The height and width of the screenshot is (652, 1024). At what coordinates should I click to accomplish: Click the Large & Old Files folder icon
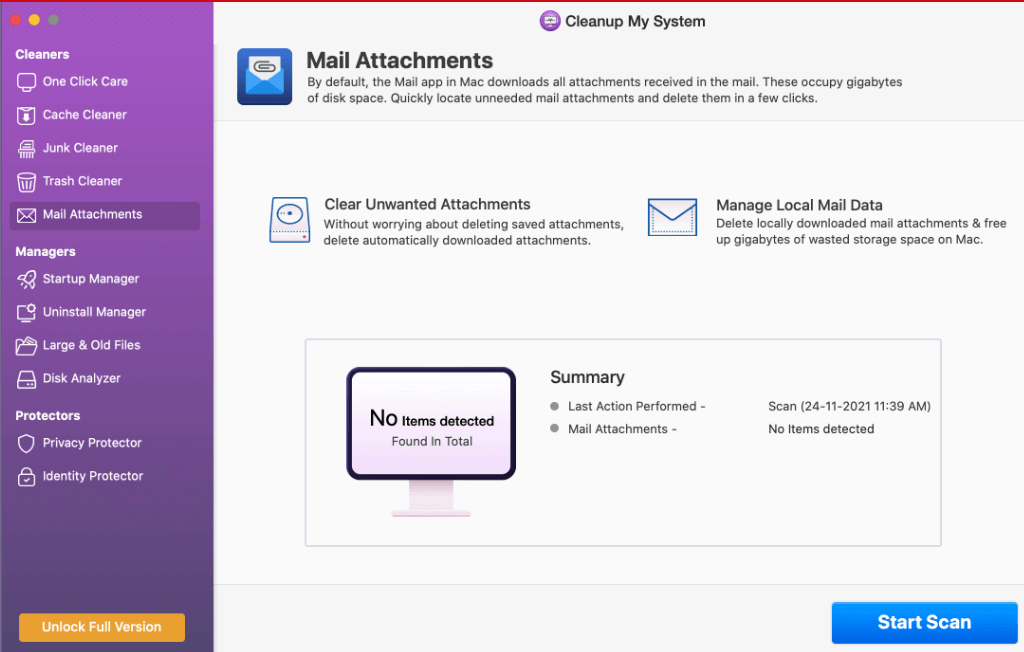tap(26, 346)
